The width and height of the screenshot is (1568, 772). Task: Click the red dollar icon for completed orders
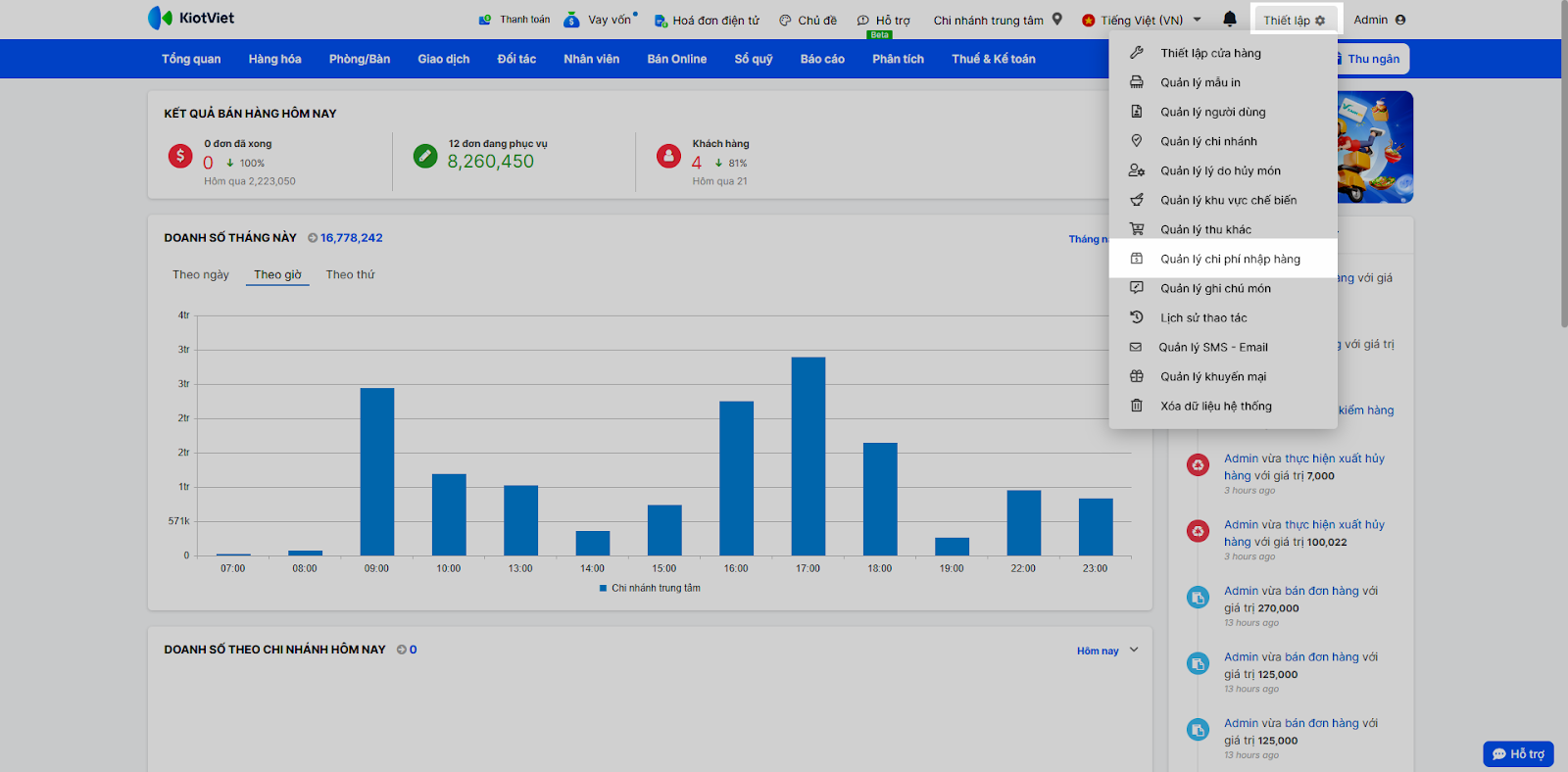point(180,156)
